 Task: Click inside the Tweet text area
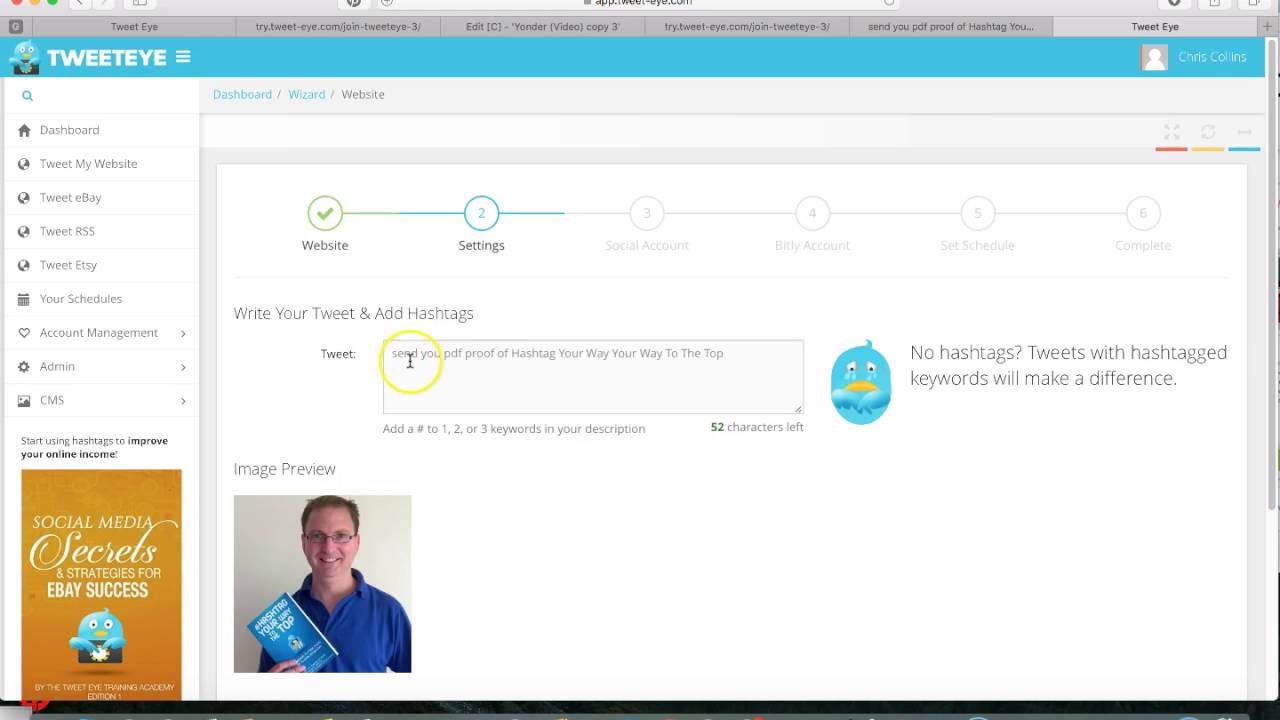pyautogui.click(x=593, y=377)
